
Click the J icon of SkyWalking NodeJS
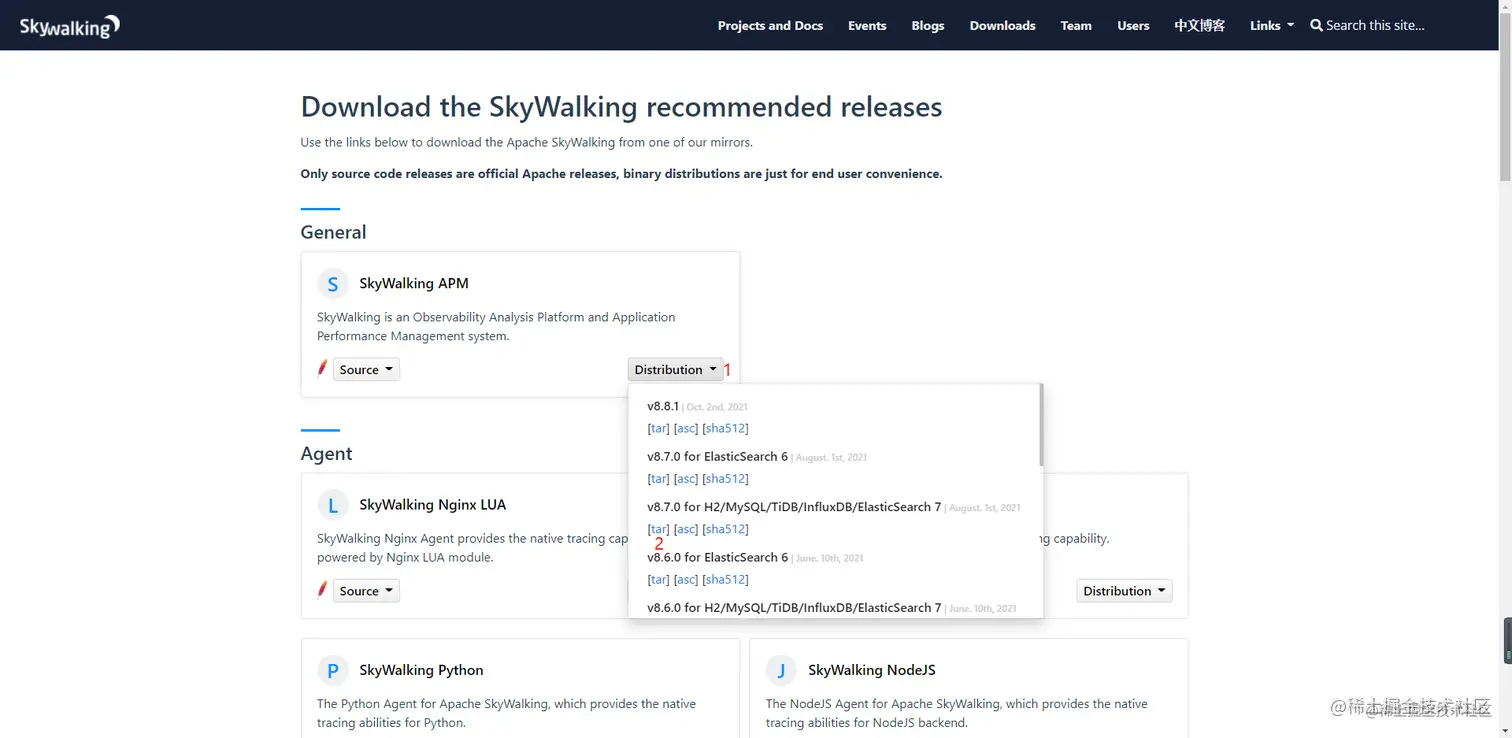(x=781, y=670)
